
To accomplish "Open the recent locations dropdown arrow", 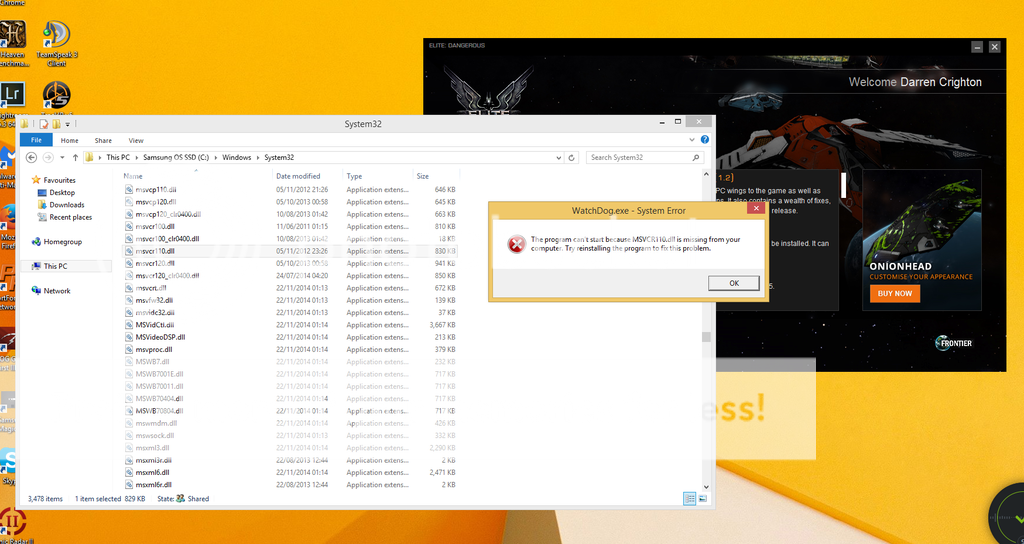I will (62, 157).
